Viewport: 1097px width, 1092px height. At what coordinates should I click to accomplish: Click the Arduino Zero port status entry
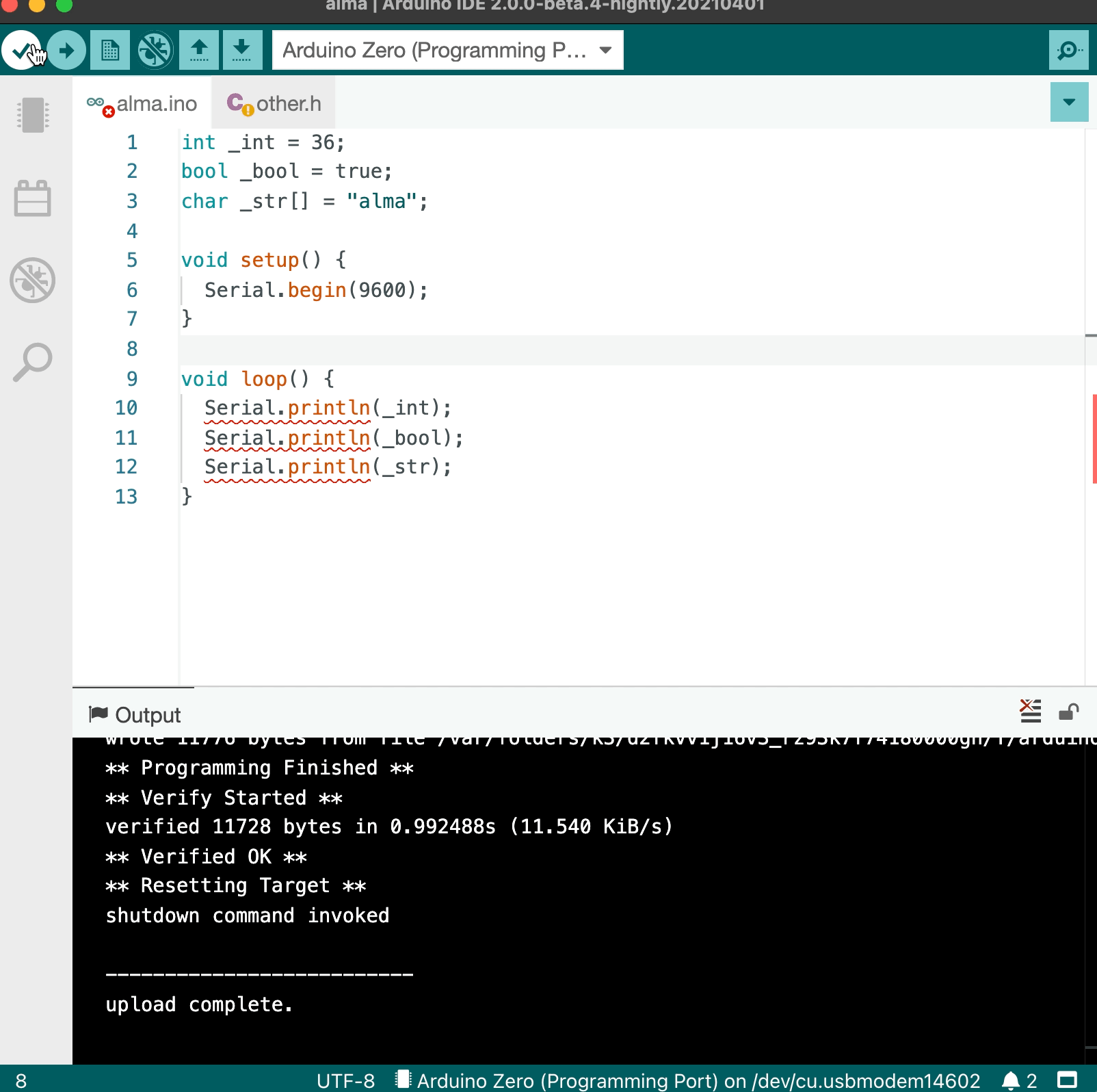[688, 1081]
